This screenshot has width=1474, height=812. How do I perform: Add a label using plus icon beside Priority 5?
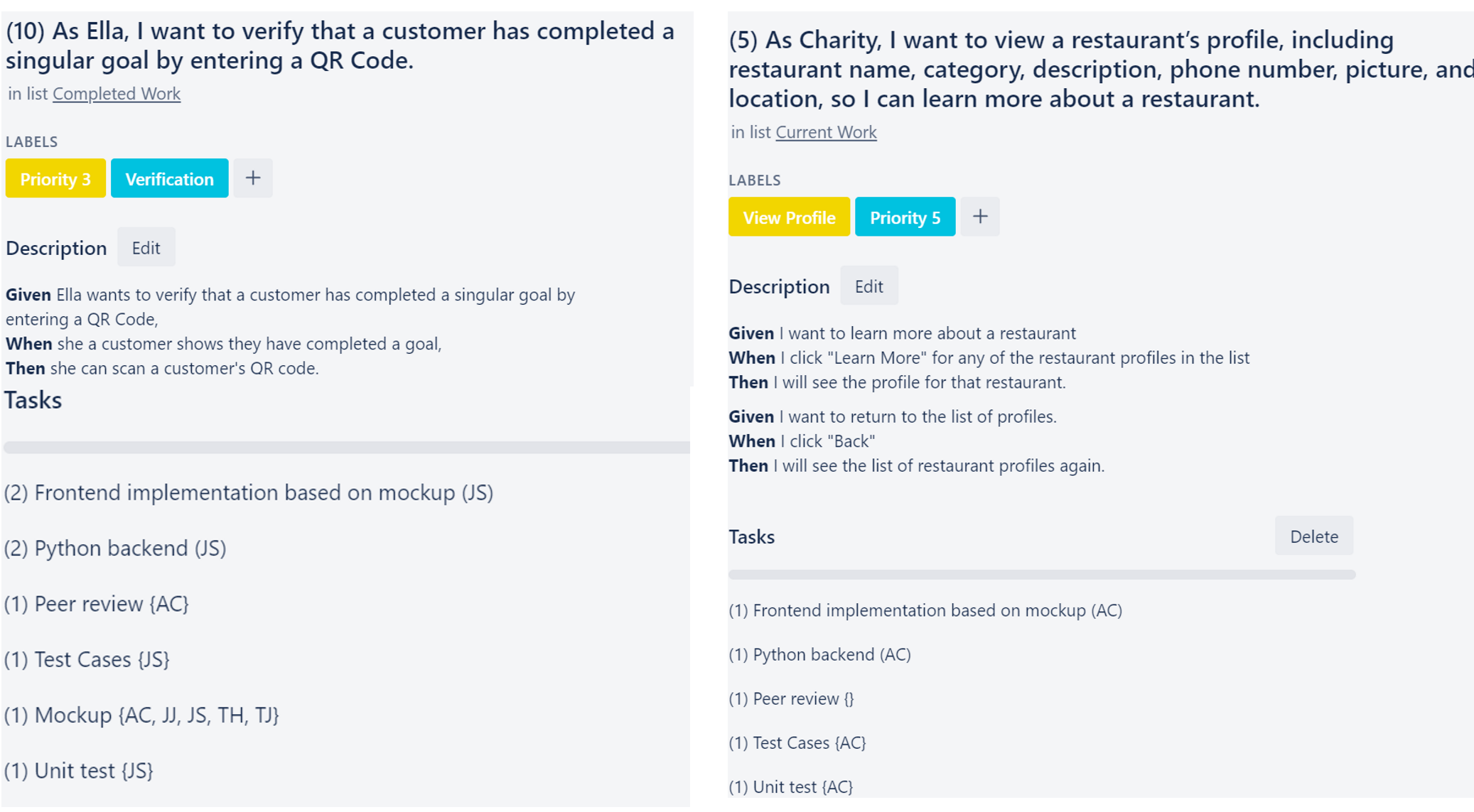(x=980, y=217)
